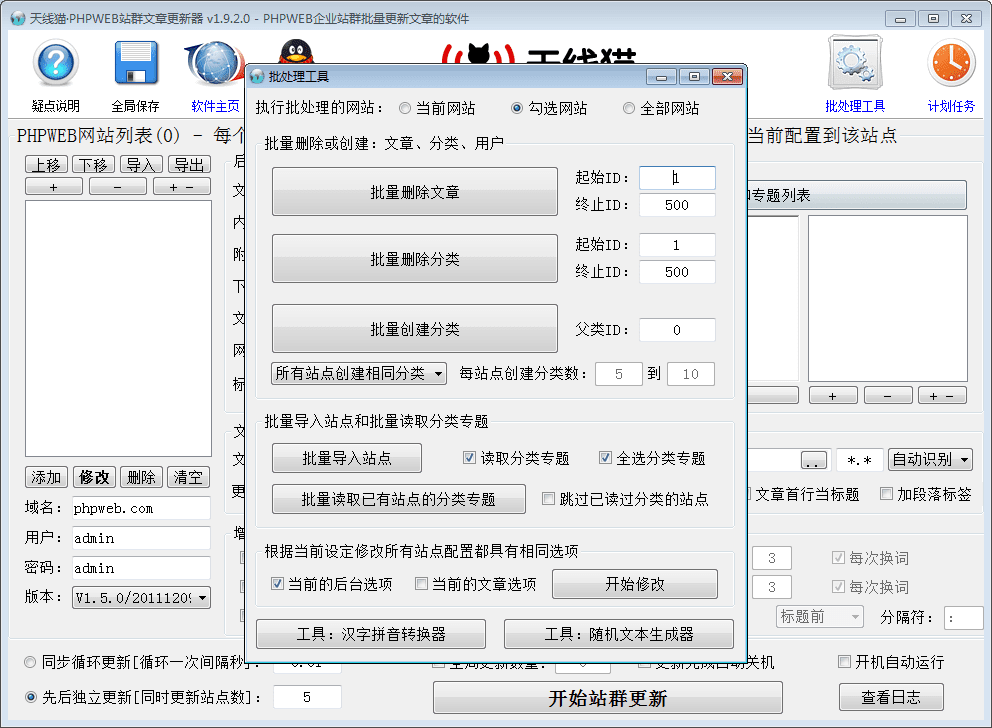Viewport: 992px width, 728px height.
Task: Open the 自动识别 dropdown in main window
Action: click(930, 459)
